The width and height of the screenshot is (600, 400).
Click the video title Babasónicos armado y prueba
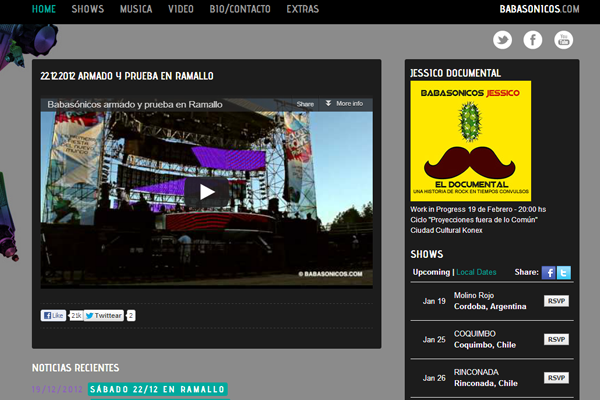point(135,104)
